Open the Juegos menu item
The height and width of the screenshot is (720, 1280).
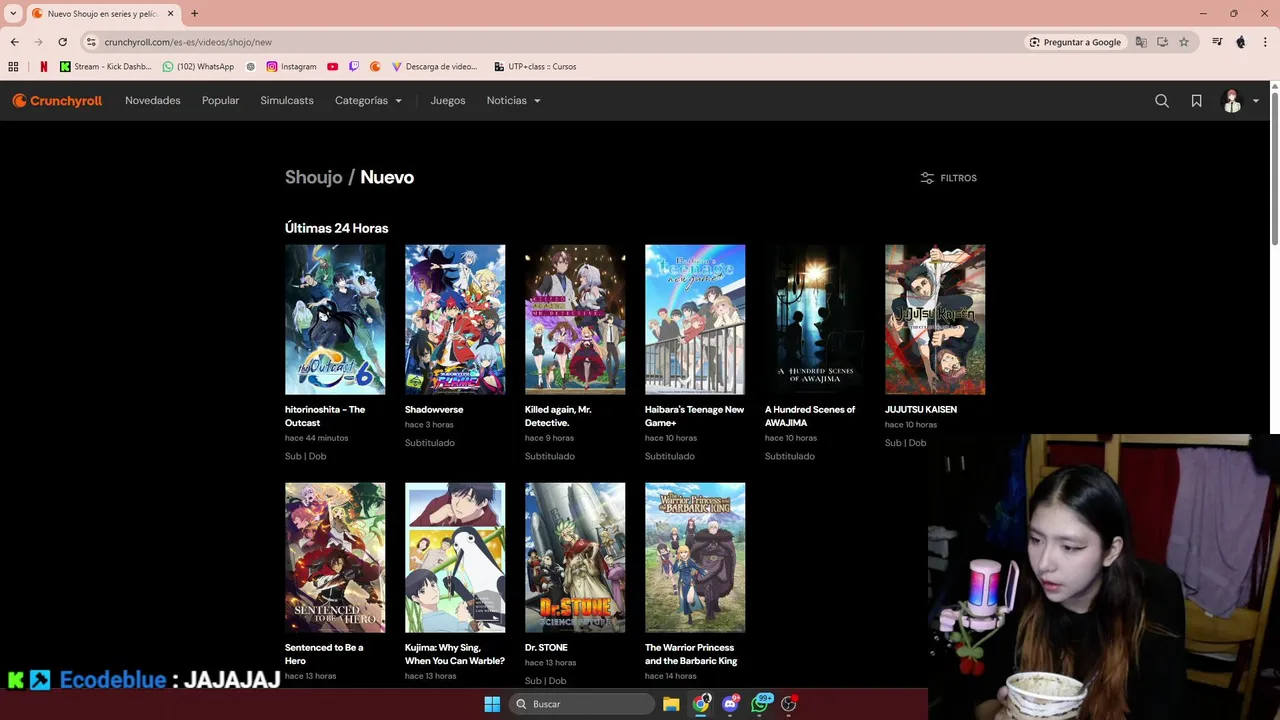(448, 101)
